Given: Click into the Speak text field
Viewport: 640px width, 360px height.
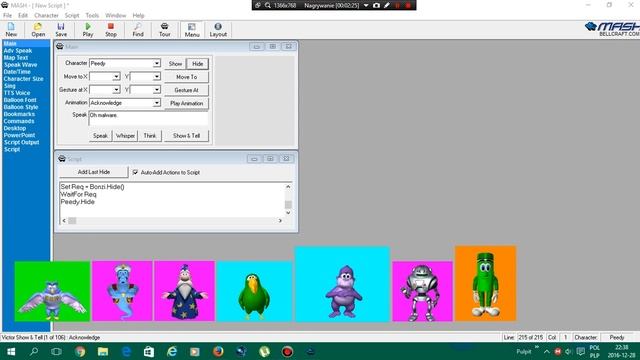Looking at the screenshot, I should point(149,118).
